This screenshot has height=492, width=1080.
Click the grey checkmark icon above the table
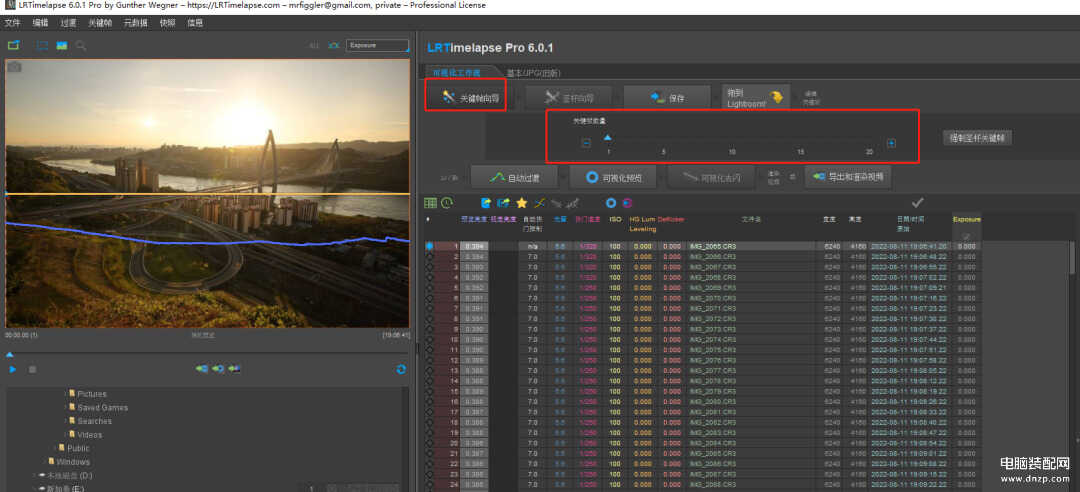[x=917, y=203]
